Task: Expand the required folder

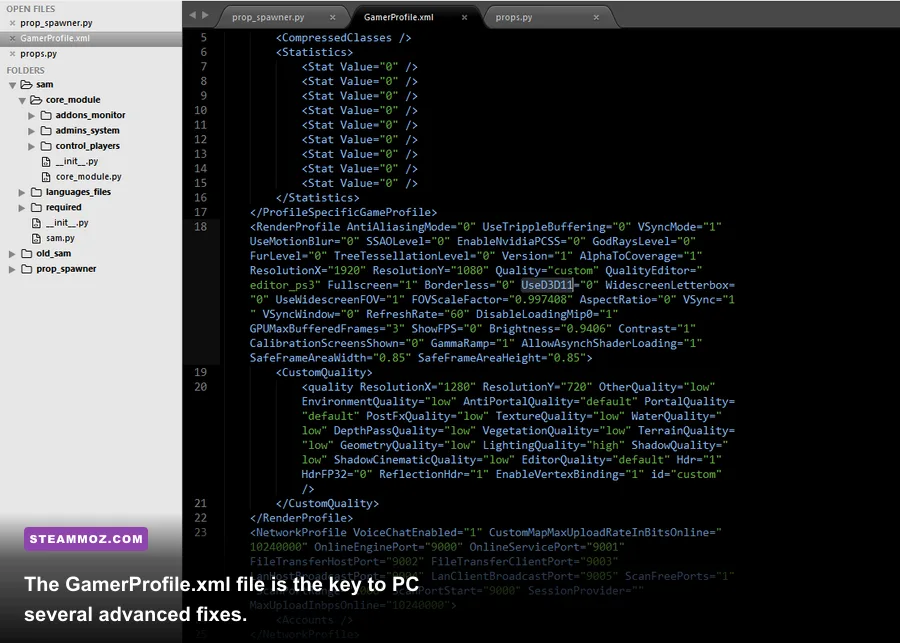Action: 22,208
